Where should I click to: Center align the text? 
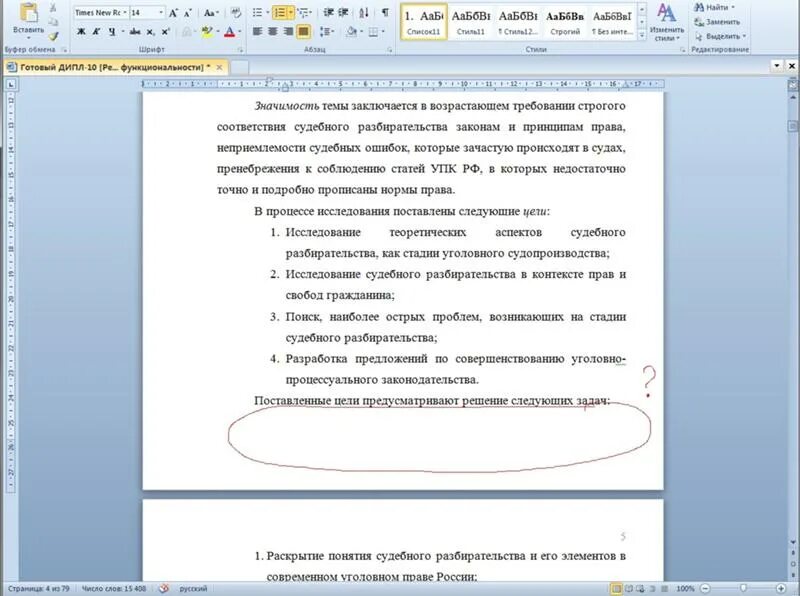(273, 32)
